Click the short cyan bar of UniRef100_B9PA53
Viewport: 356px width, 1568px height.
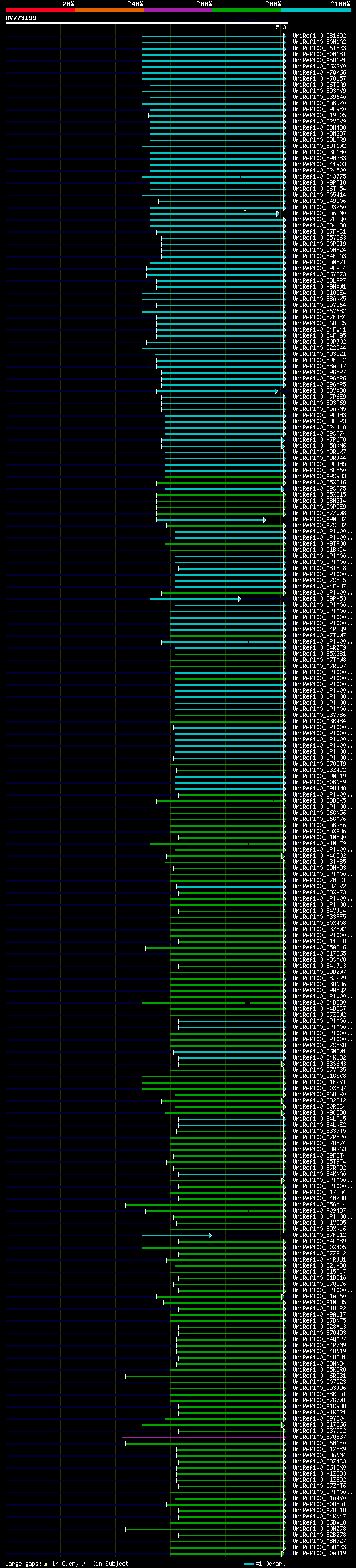[x=195, y=599]
